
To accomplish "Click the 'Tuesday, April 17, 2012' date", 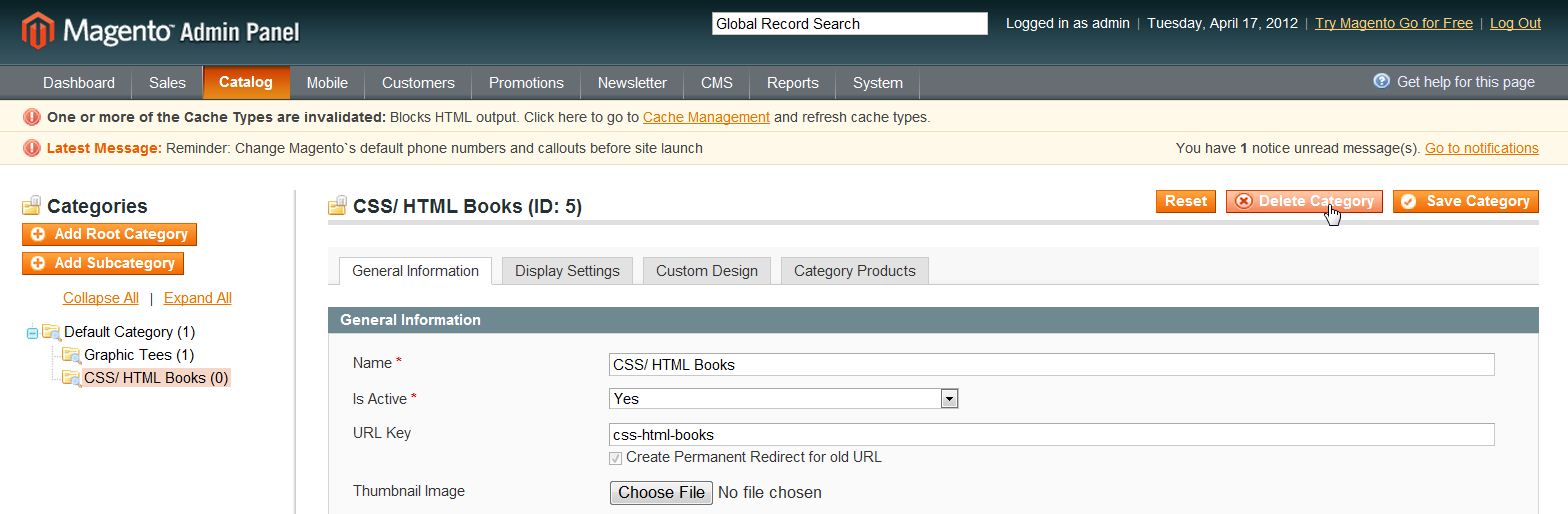I will [x=1222, y=23].
